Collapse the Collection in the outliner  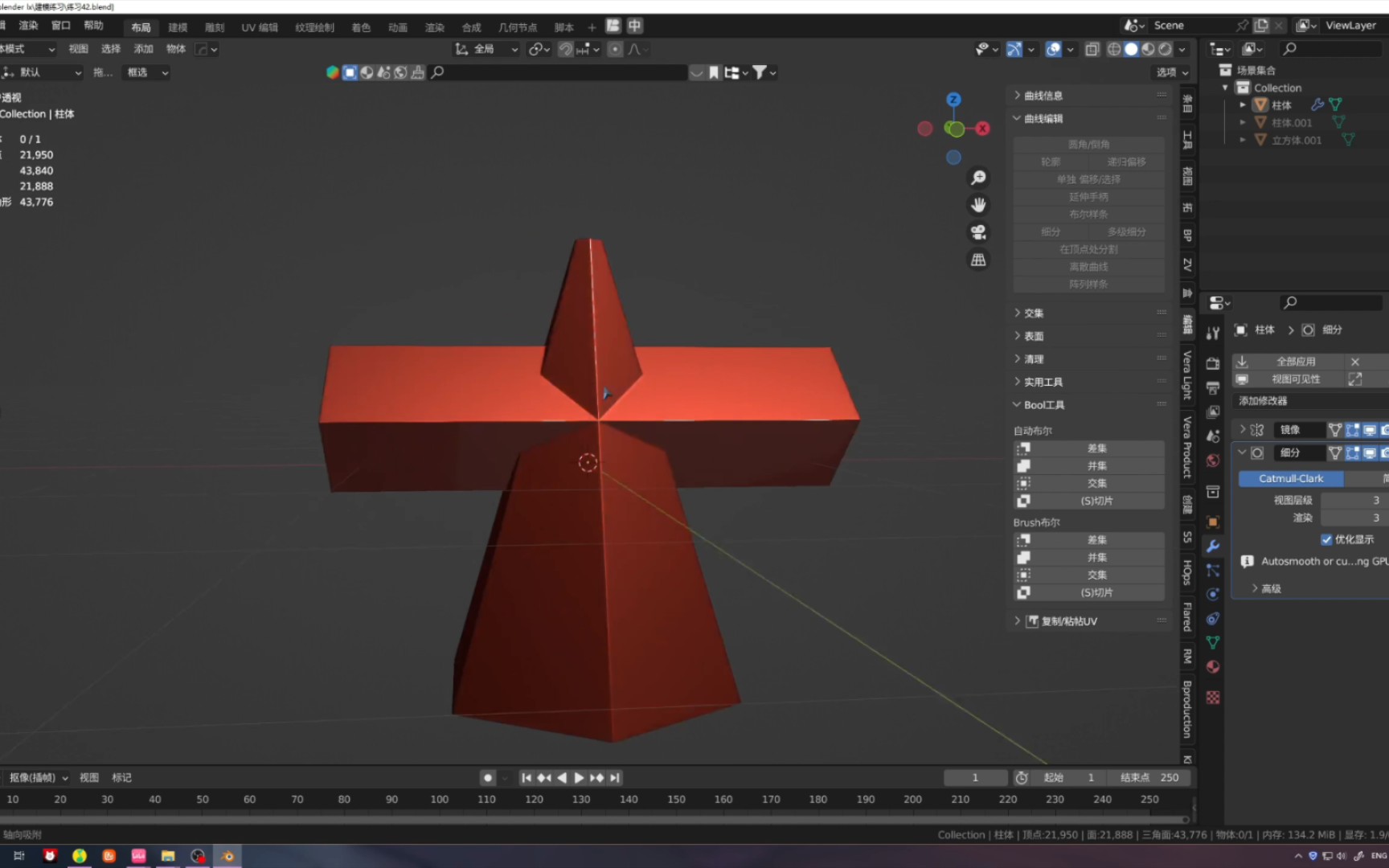point(1225,88)
